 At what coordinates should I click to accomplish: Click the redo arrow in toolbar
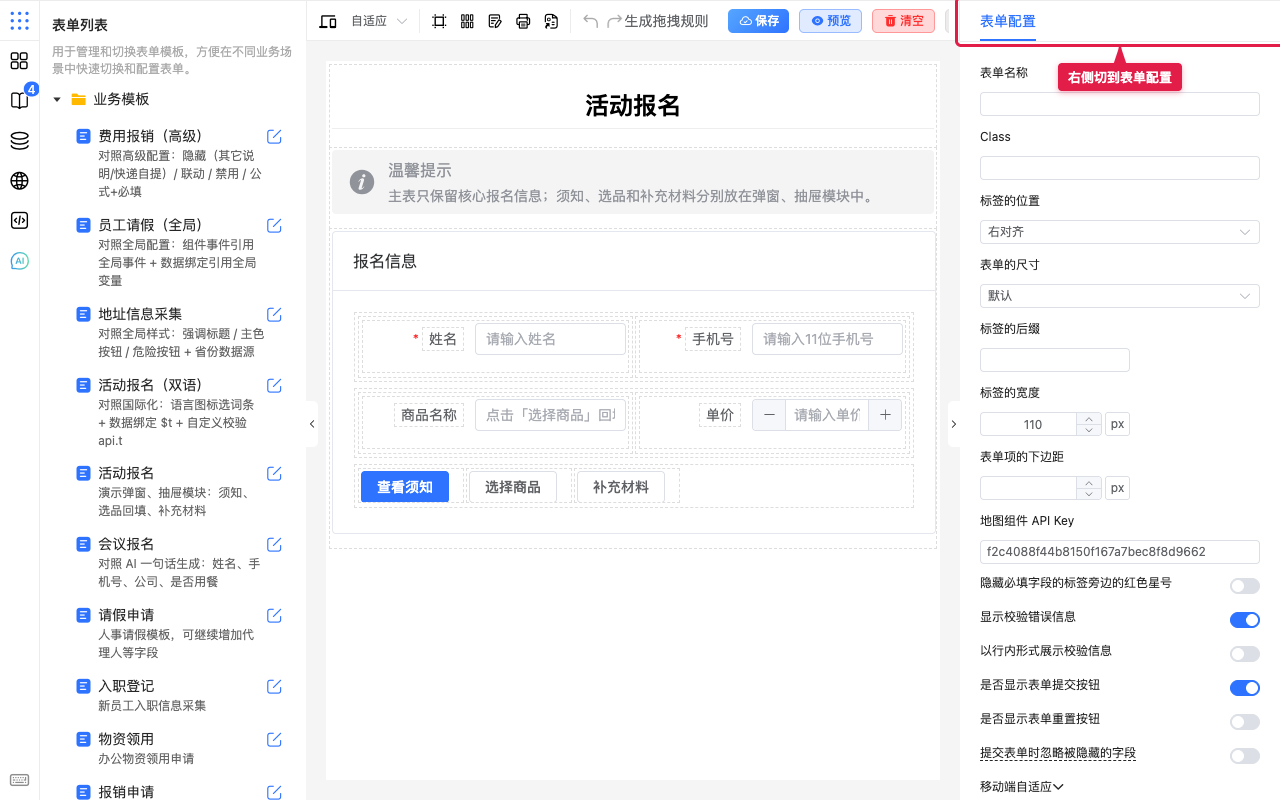click(x=614, y=21)
